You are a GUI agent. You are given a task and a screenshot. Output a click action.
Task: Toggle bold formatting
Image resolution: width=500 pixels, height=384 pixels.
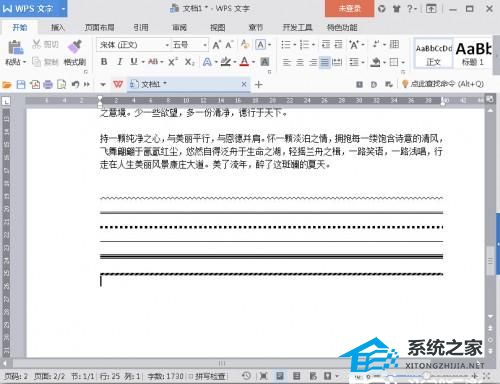104,62
